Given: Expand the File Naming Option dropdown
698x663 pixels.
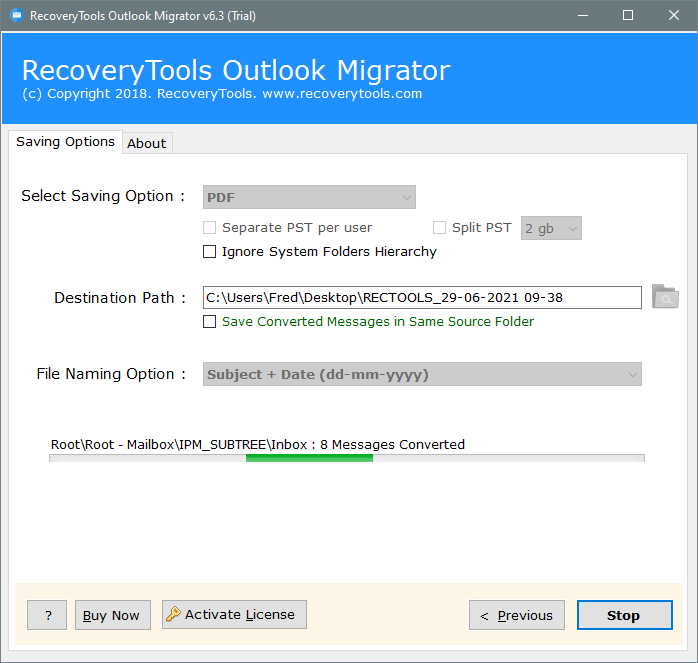Looking at the screenshot, I should click(422, 374).
